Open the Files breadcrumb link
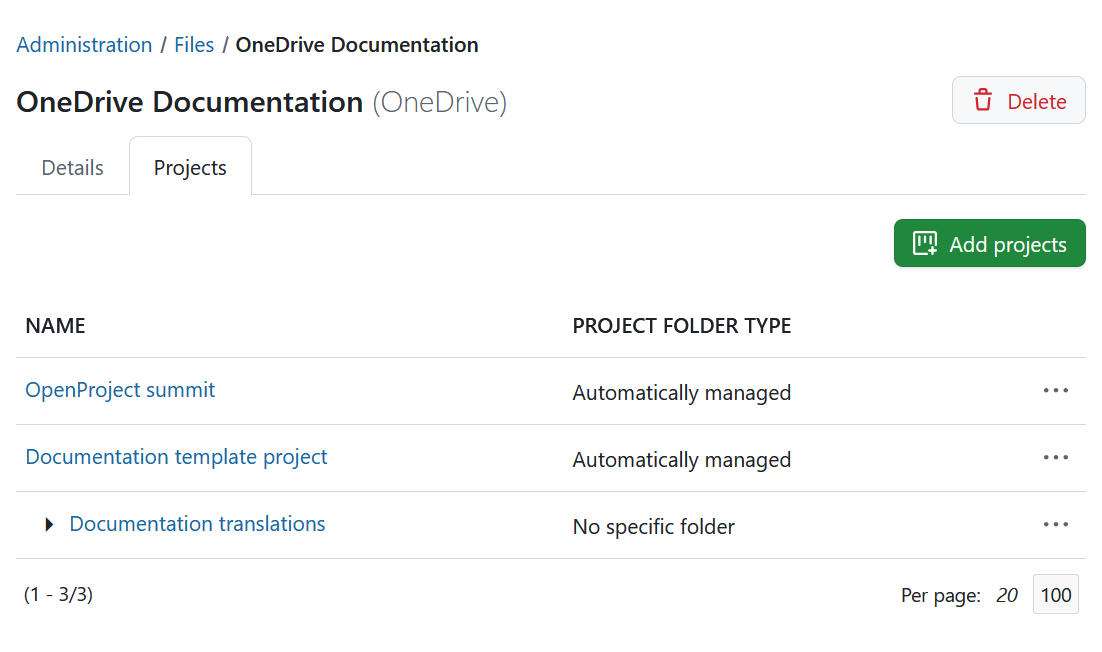The image size is (1102, 652). [x=194, y=44]
